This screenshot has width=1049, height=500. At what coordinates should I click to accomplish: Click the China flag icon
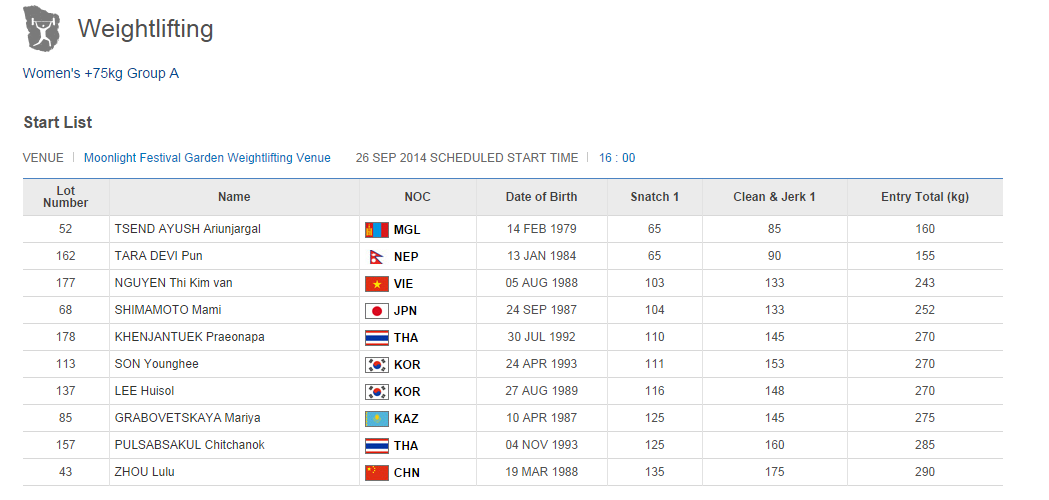coord(376,472)
